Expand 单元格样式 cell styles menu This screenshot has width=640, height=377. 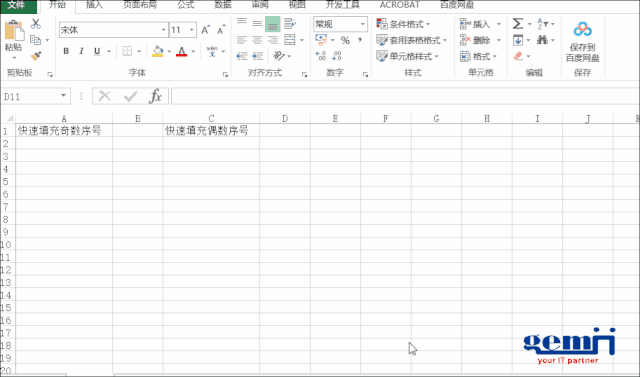tap(407, 56)
